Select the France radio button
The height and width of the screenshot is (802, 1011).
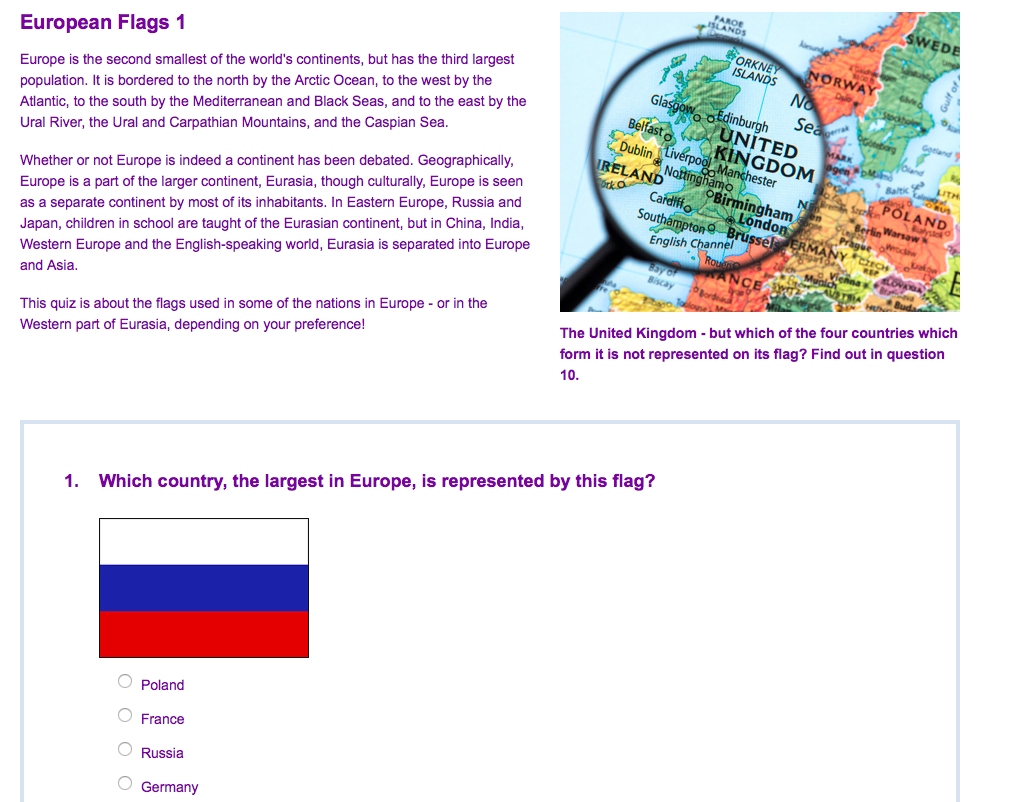click(125, 716)
